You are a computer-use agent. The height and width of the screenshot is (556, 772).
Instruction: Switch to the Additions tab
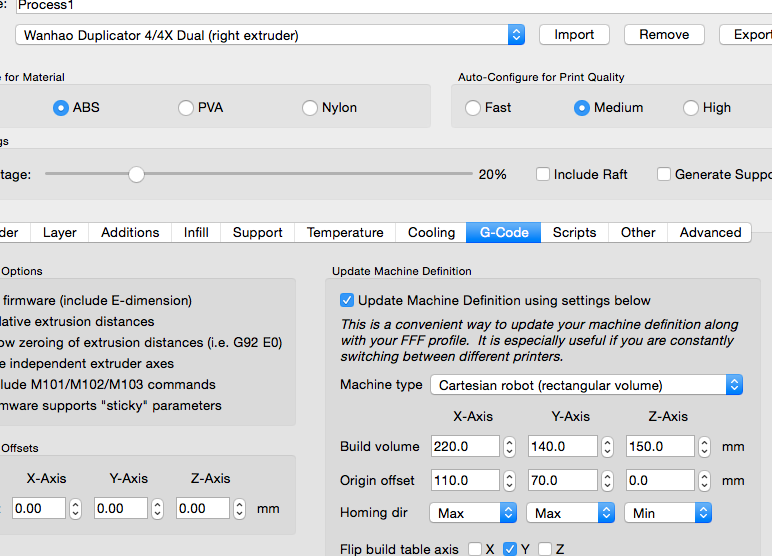[x=130, y=232]
